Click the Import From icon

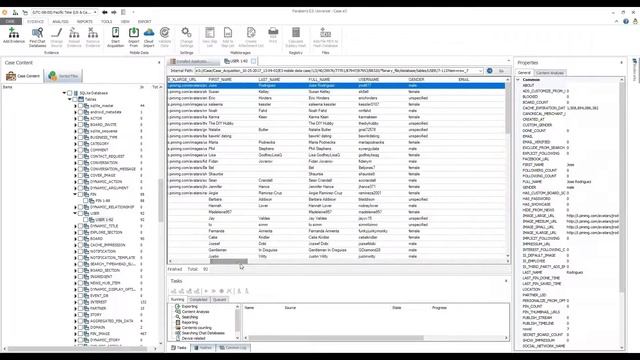(x=133, y=33)
